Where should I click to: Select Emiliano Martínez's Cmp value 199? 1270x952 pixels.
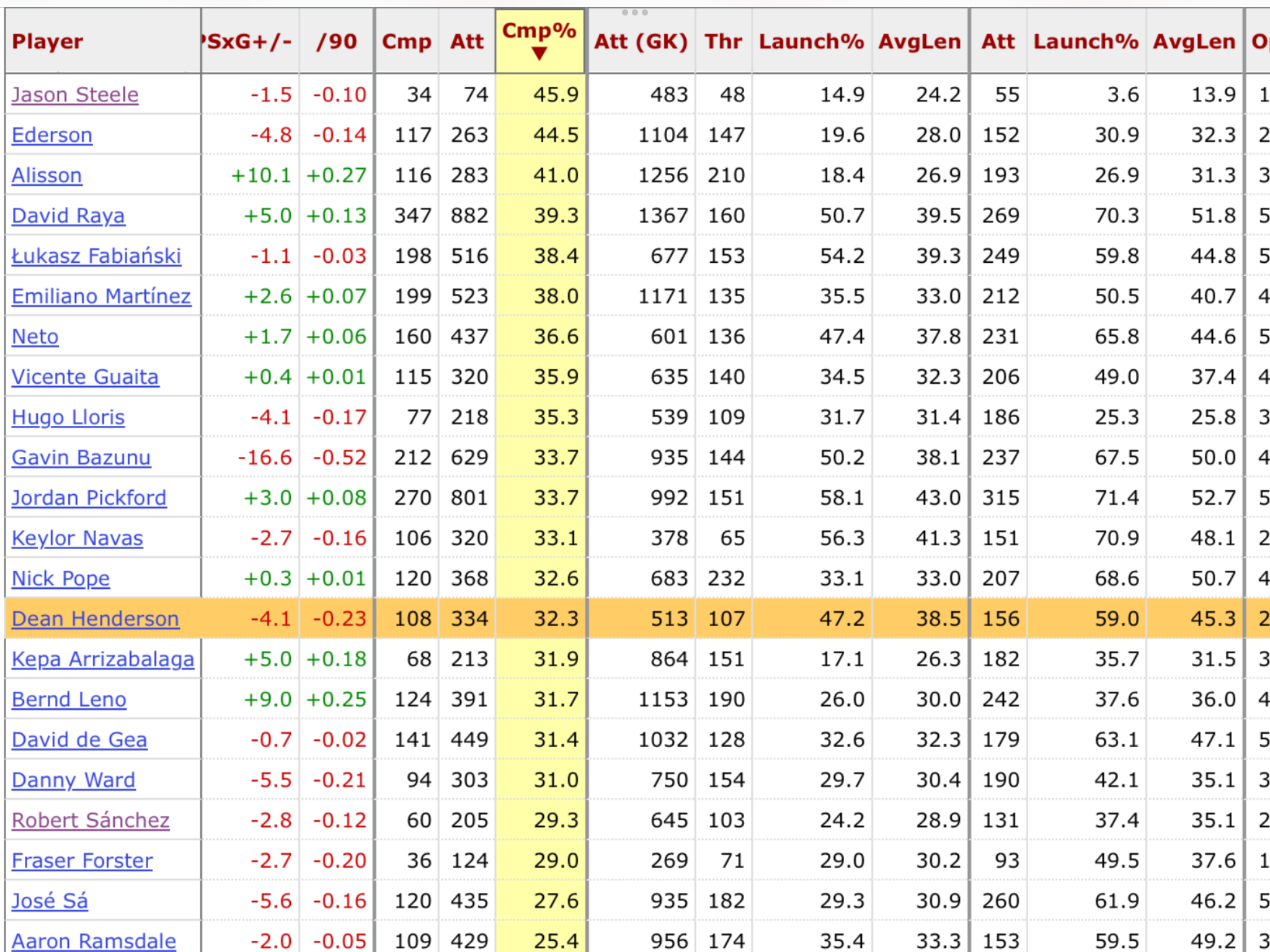[413, 296]
